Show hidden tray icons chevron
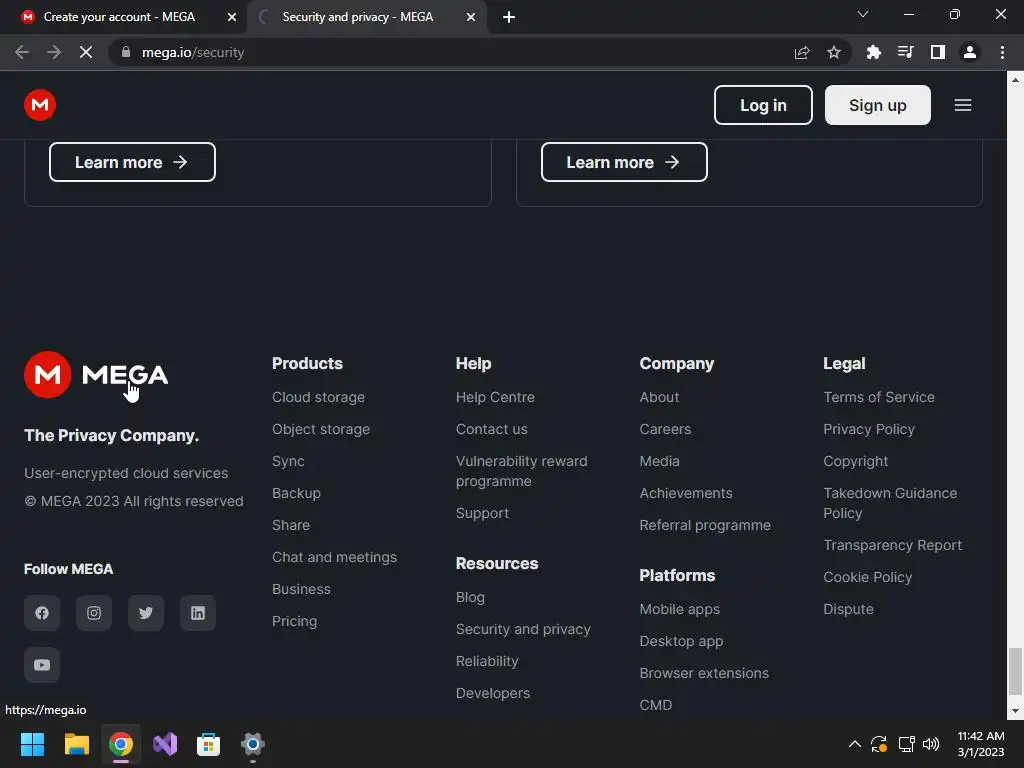 pos(854,744)
